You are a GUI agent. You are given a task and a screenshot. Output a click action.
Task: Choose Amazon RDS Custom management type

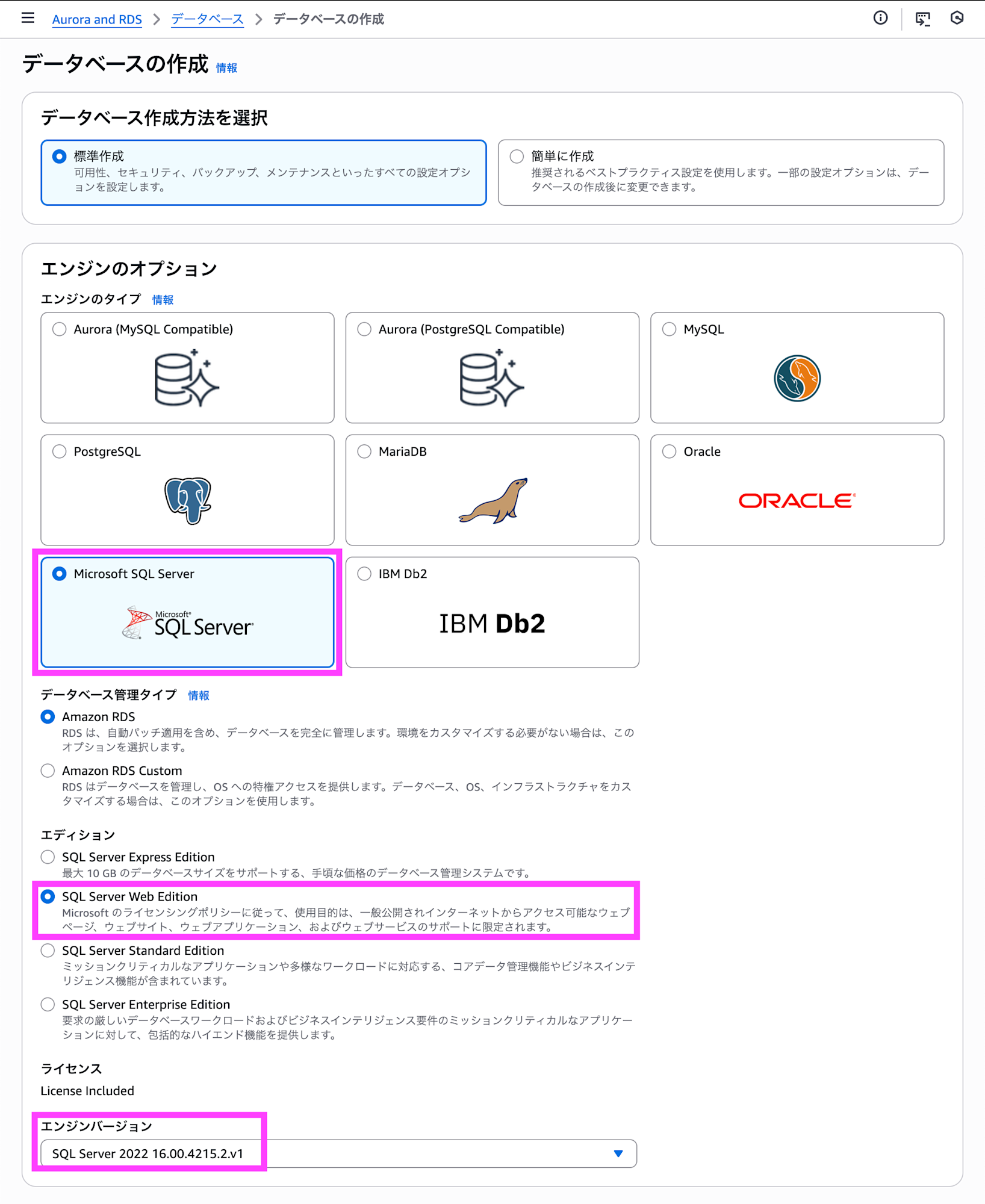48,771
